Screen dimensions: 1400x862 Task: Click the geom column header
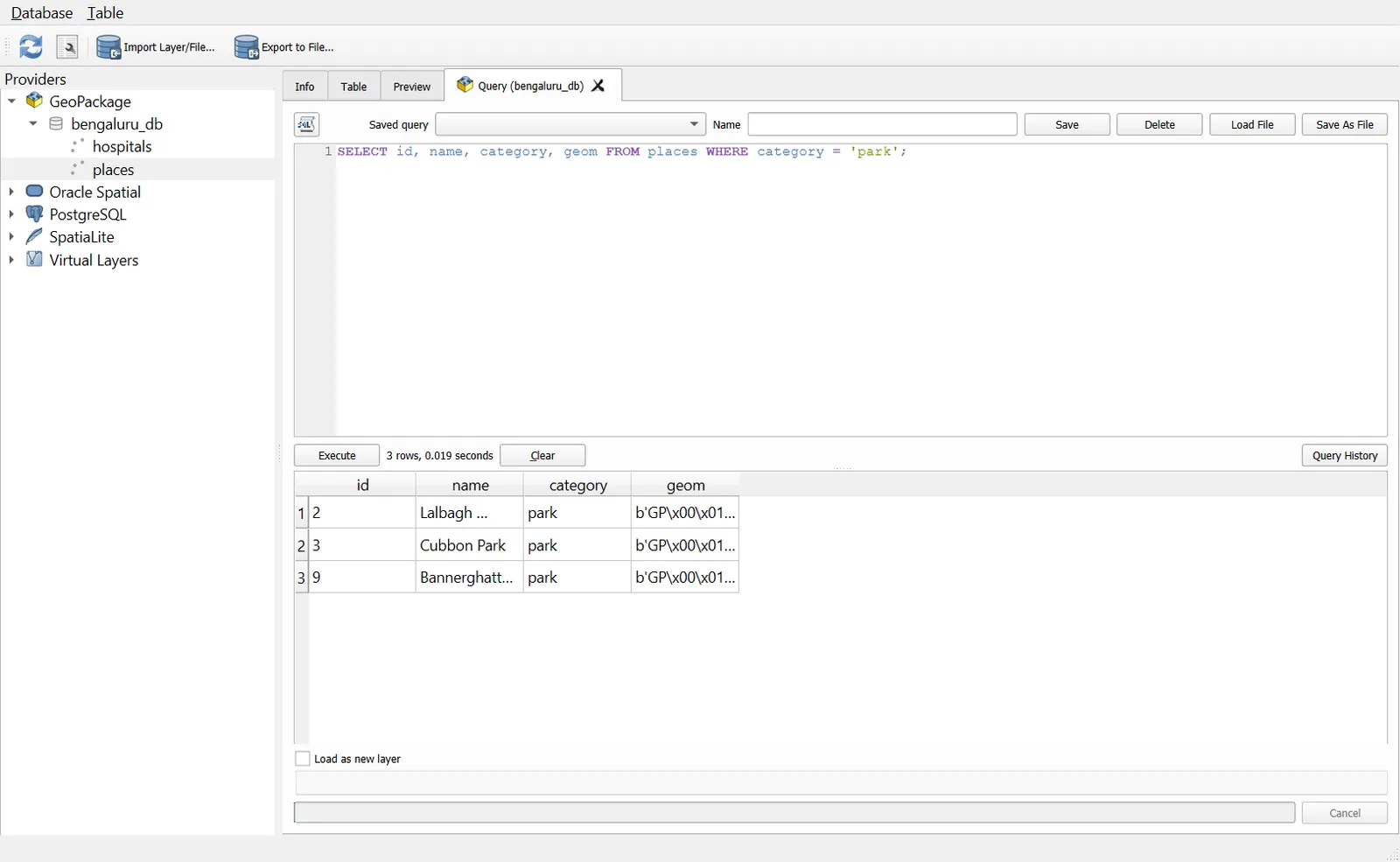pos(685,485)
